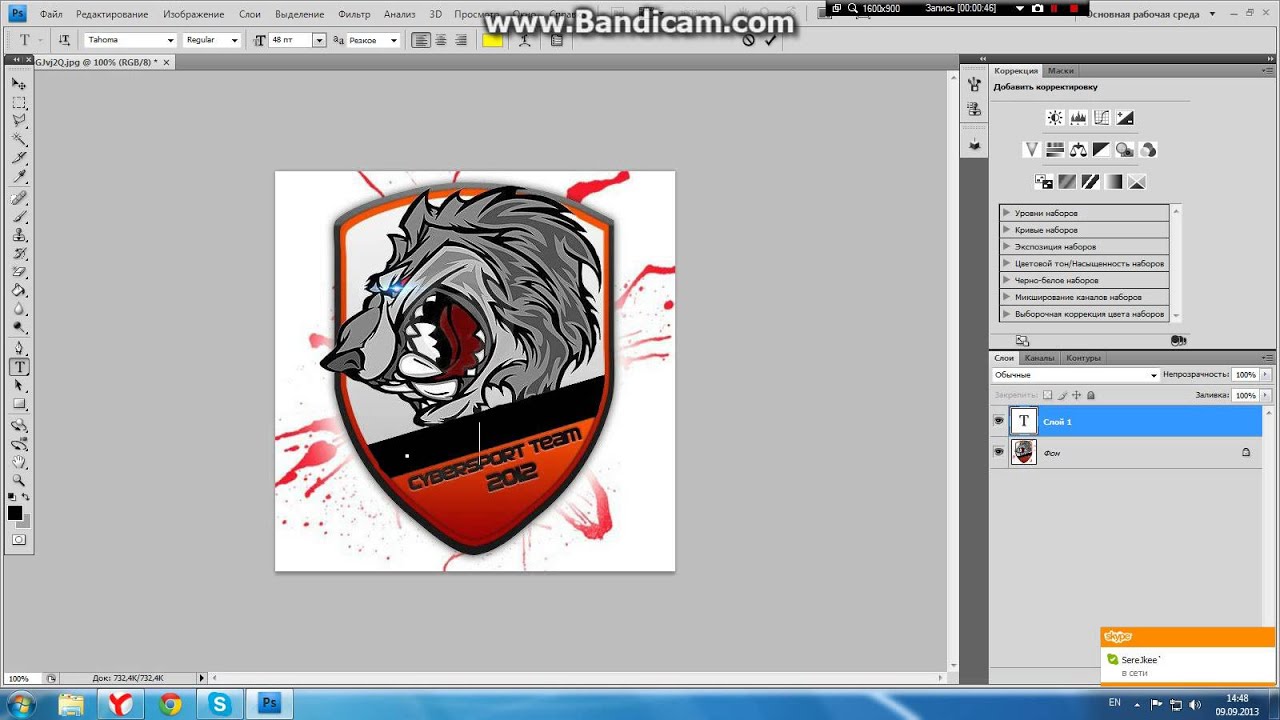The height and width of the screenshot is (720, 1280).
Task: Open the Редактирование menu
Action: [112, 14]
